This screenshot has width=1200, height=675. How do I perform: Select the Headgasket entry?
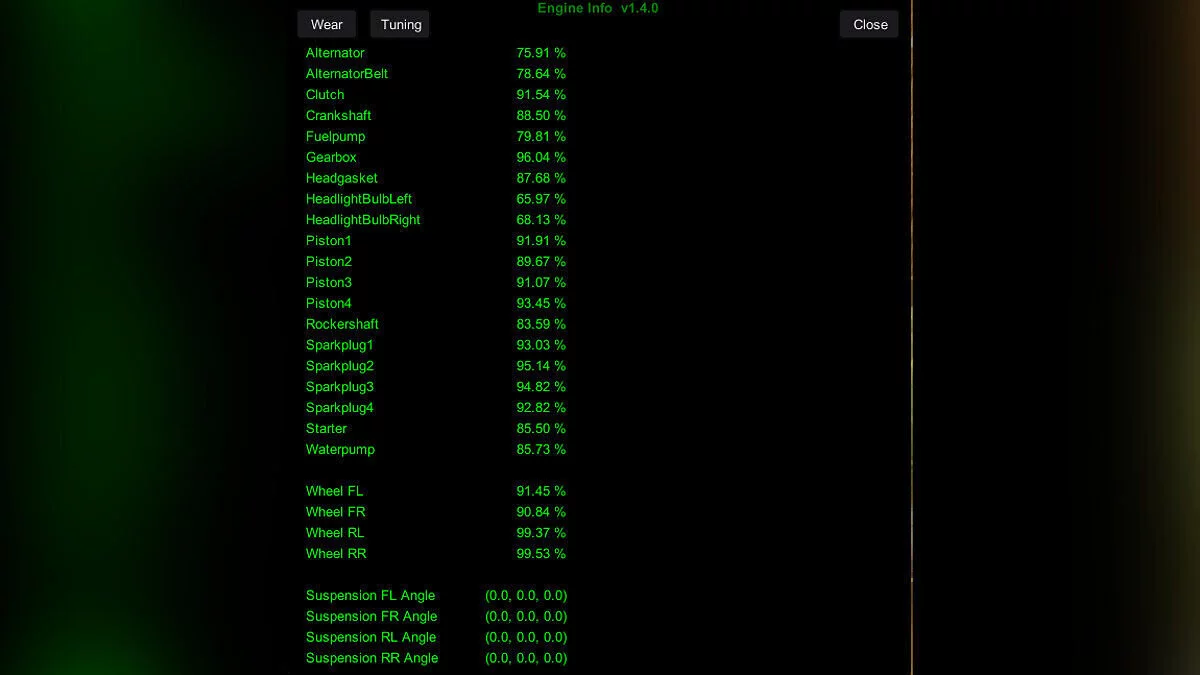coord(341,179)
